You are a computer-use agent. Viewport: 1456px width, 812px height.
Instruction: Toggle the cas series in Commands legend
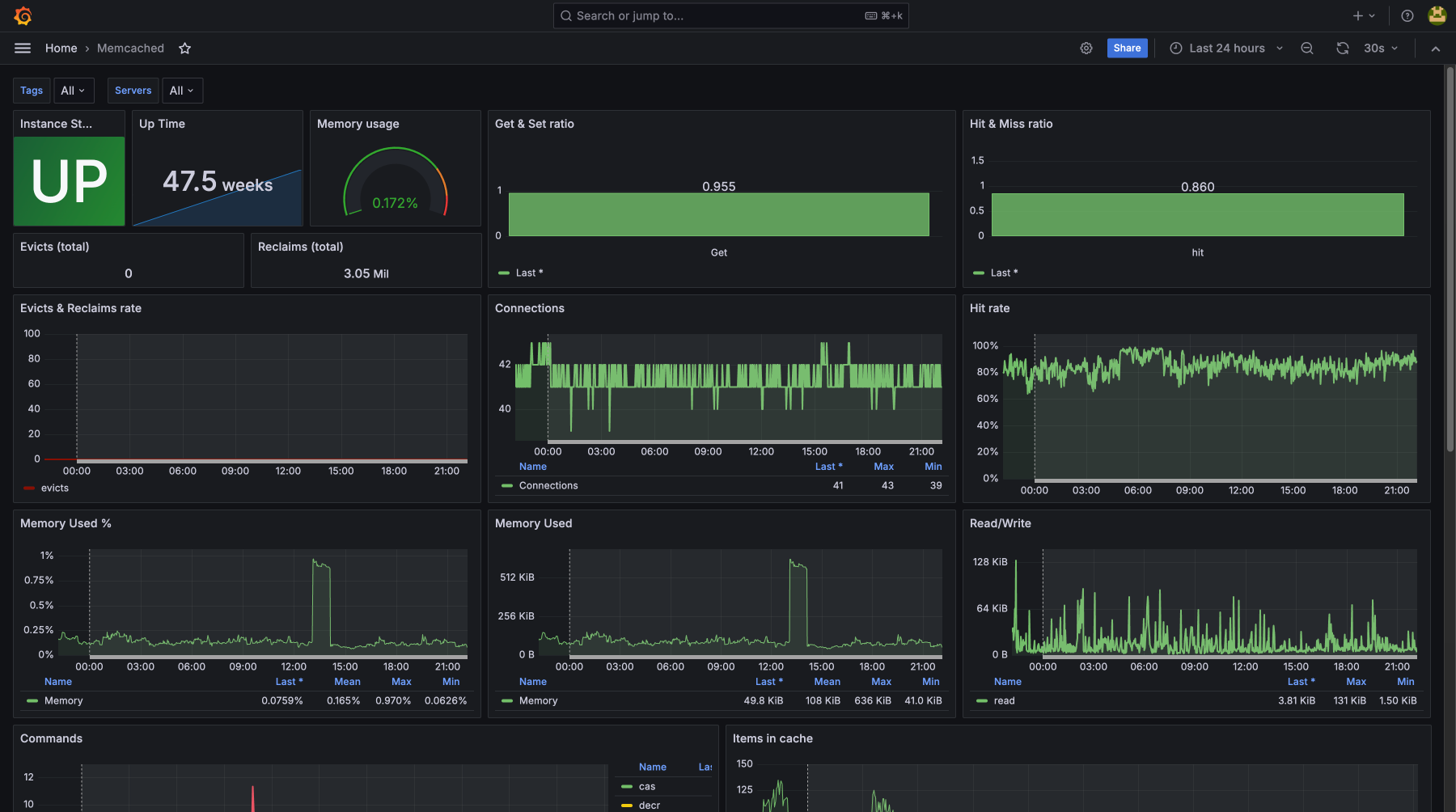646,786
